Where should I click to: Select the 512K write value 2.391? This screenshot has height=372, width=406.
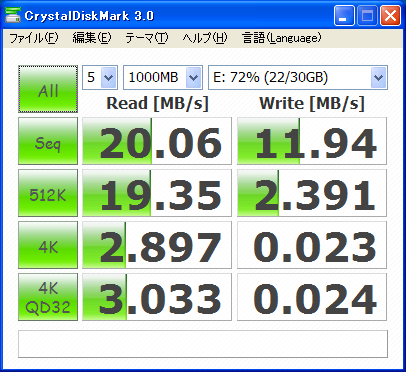point(312,193)
